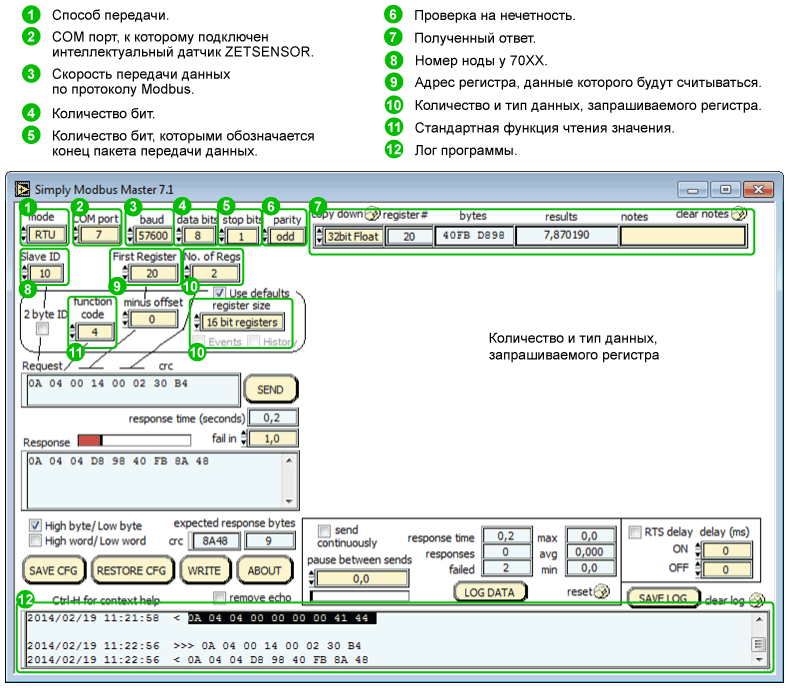The image size is (788, 688).
Task: Click expected response bytes value 9
Action: 269,541
